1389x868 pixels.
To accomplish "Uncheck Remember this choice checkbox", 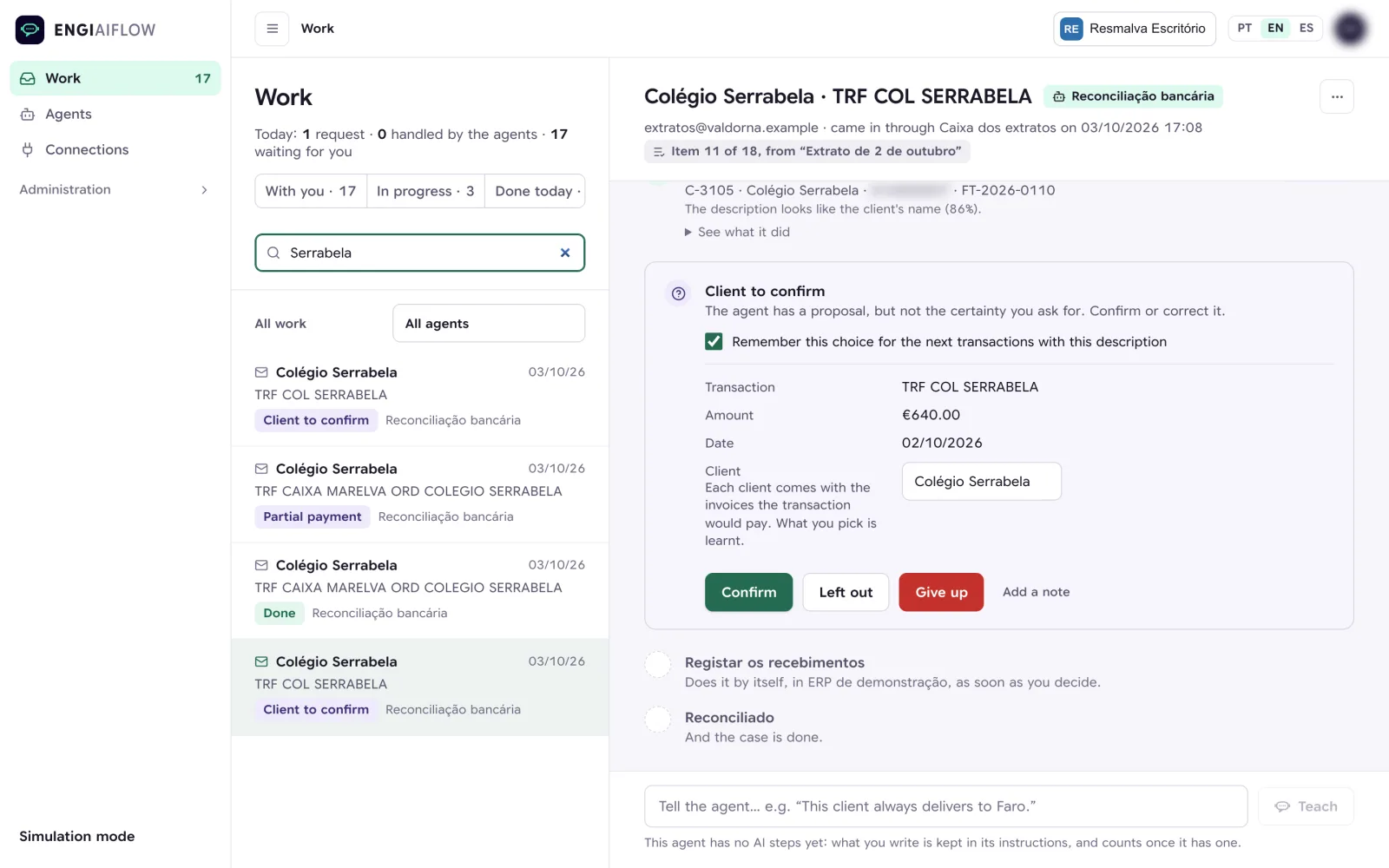I will (714, 342).
